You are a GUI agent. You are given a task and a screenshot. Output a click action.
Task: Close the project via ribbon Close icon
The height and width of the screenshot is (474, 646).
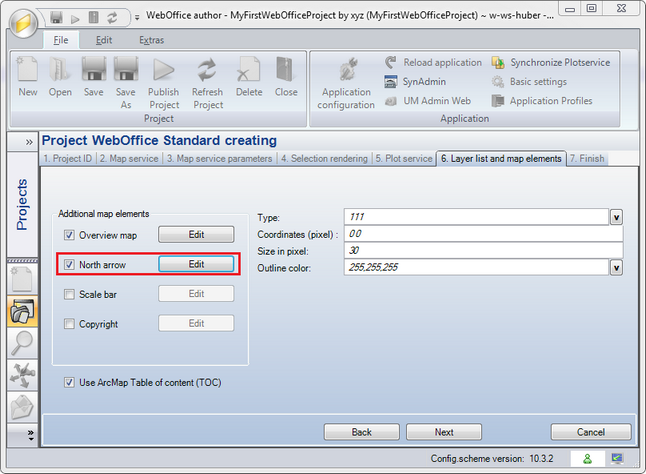pos(286,69)
